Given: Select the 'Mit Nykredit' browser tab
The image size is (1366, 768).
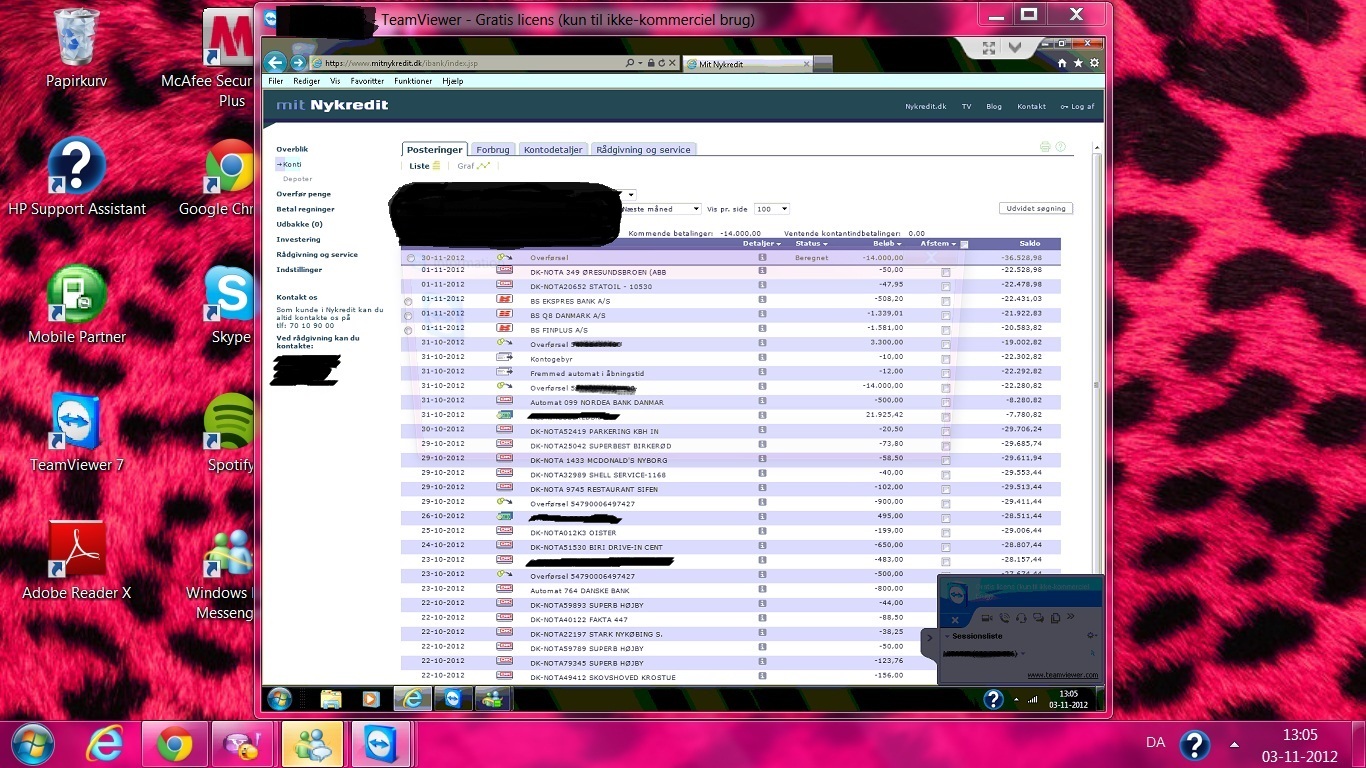Looking at the screenshot, I should (747, 63).
